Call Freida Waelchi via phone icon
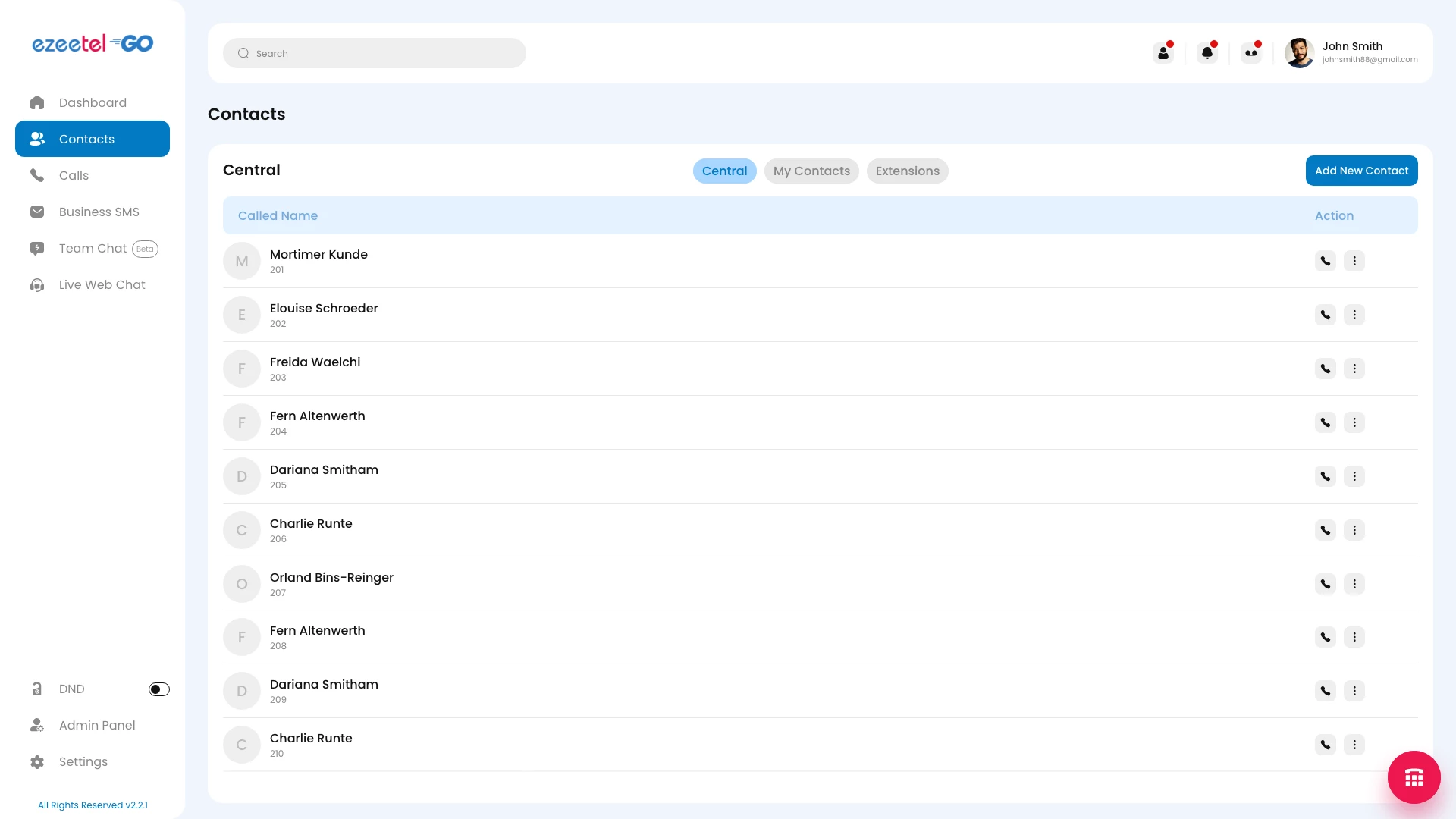 pyautogui.click(x=1325, y=369)
